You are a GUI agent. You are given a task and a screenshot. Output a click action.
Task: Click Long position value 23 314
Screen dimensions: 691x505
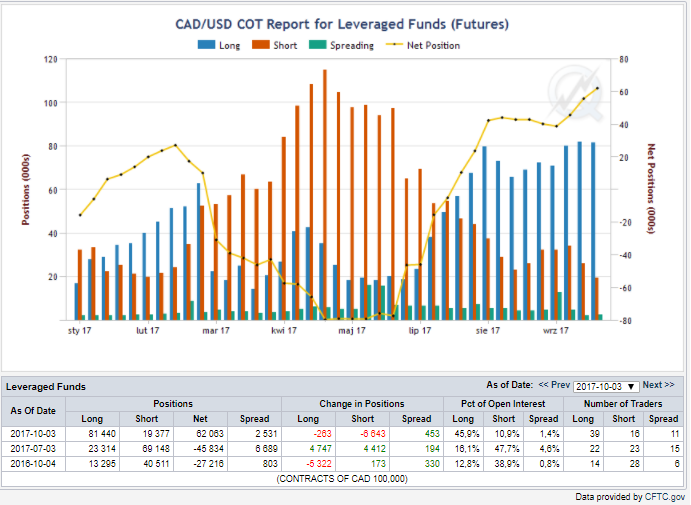(x=102, y=449)
